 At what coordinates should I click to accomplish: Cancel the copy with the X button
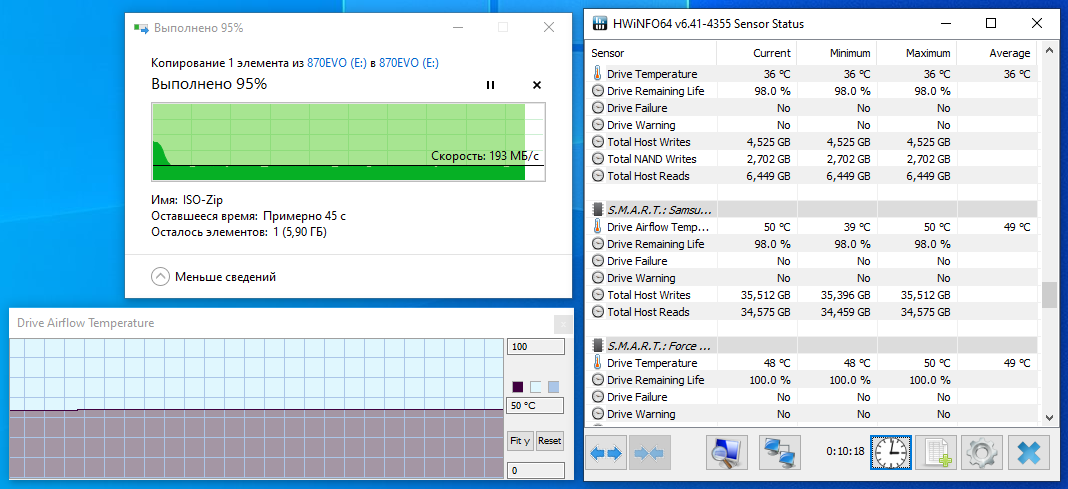pos(537,85)
